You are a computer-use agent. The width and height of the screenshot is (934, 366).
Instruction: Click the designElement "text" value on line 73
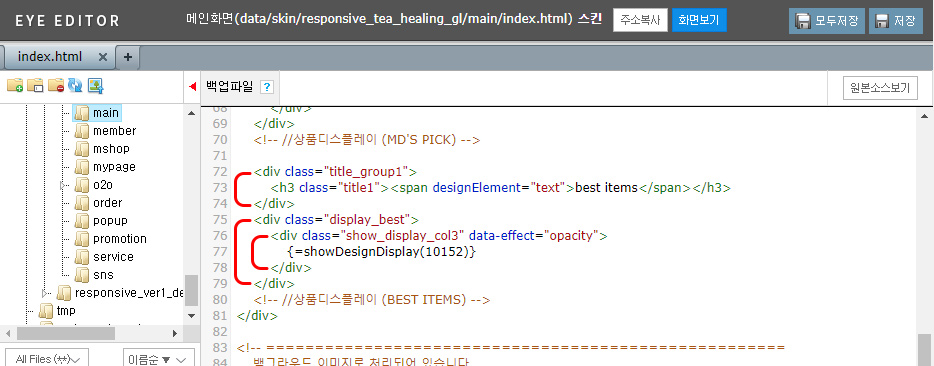[x=547, y=188]
